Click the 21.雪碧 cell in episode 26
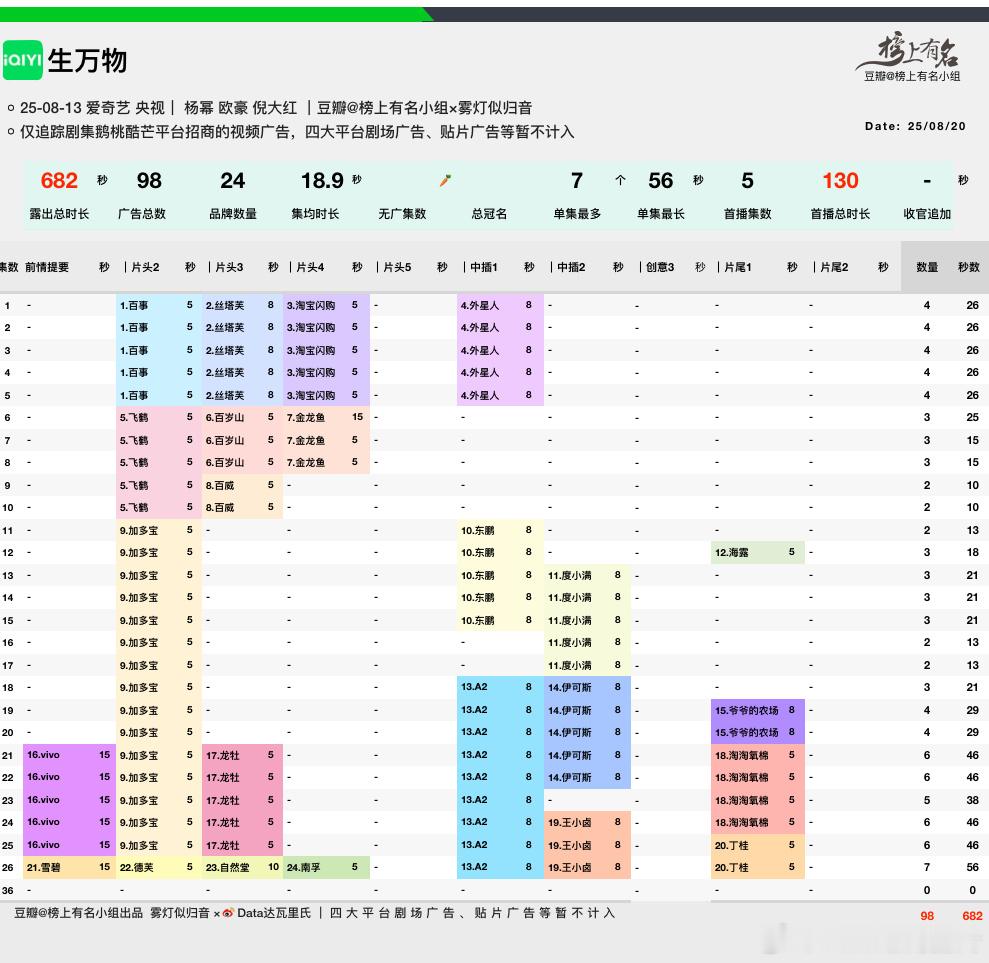This screenshot has width=989, height=963. coord(69,867)
